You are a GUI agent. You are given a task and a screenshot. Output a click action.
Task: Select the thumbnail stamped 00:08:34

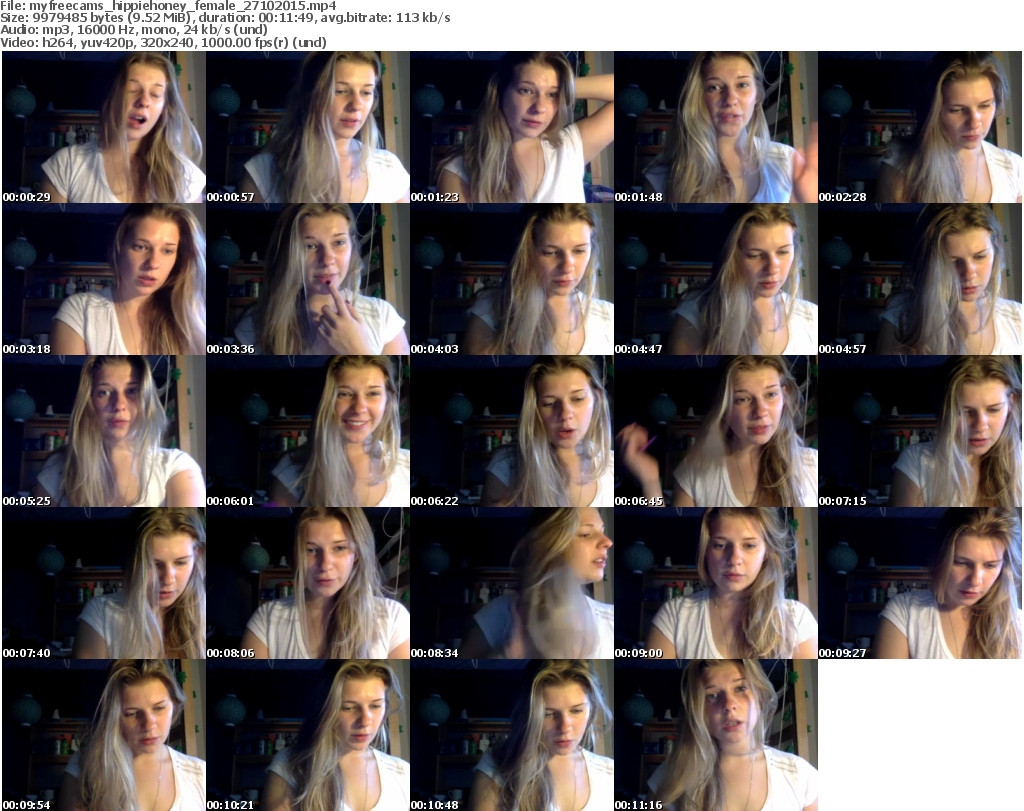click(x=512, y=584)
